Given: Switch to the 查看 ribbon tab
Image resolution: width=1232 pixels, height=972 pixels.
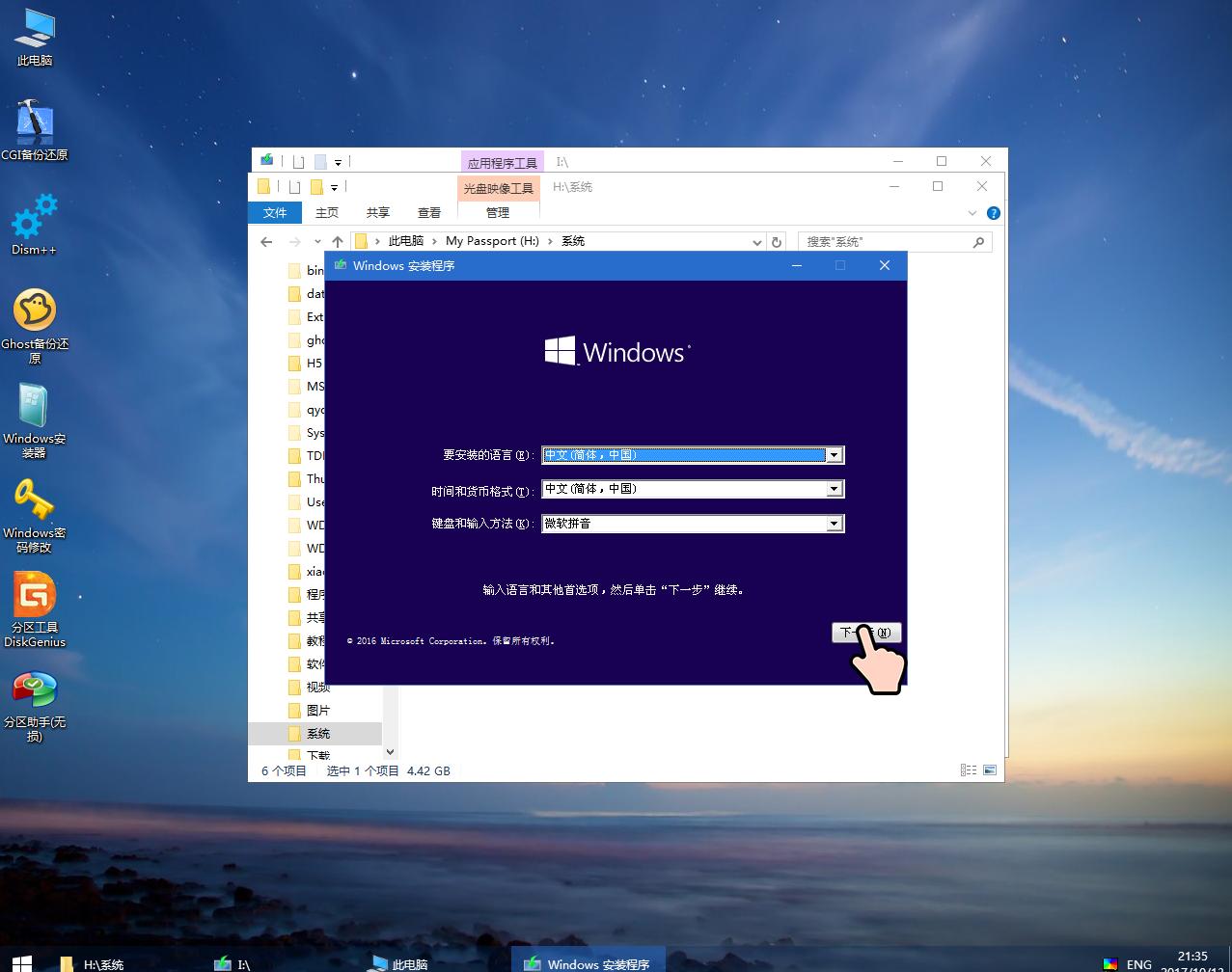Looking at the screenshot, I should click(x=428, y=212).
